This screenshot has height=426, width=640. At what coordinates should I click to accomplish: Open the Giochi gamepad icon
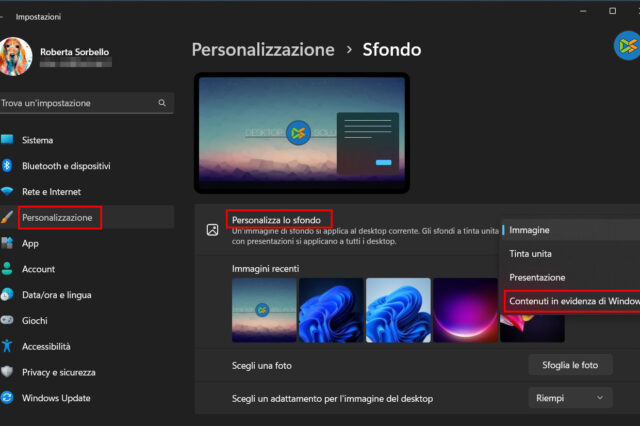click(7, 320)
